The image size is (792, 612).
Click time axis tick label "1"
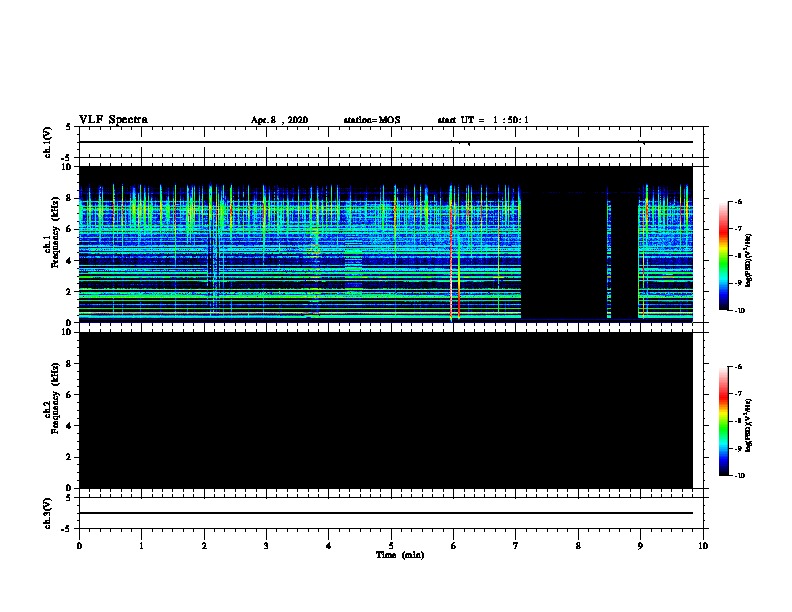click(141, 546)
